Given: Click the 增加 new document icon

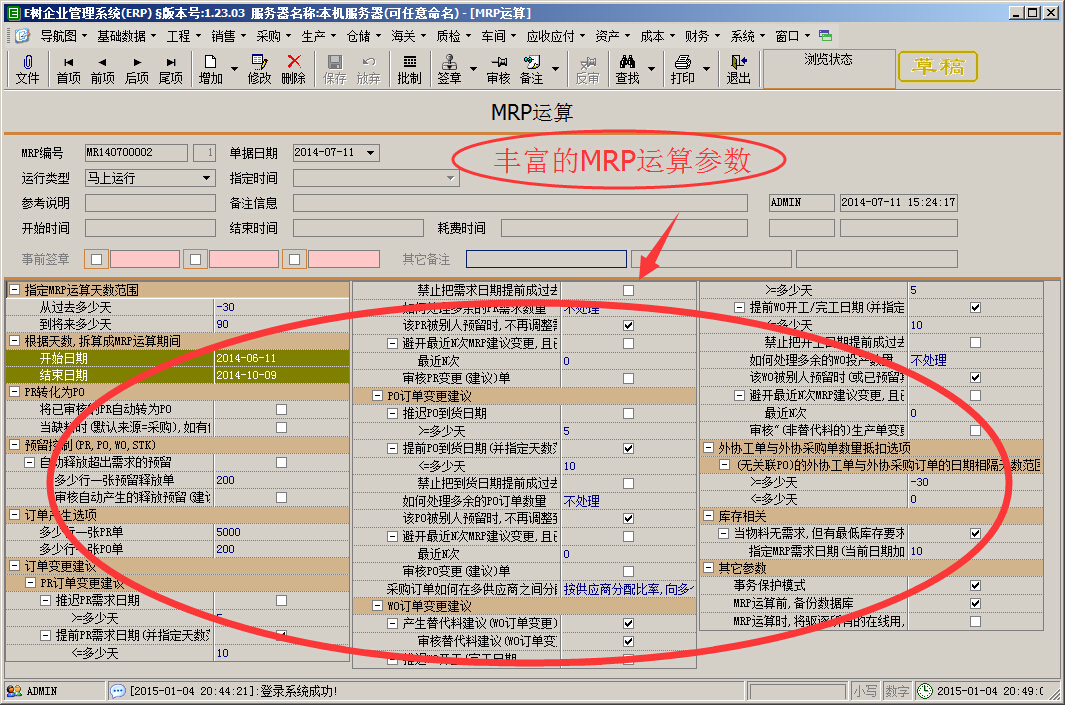Looking at the screenshot, I should coord(211,69).
